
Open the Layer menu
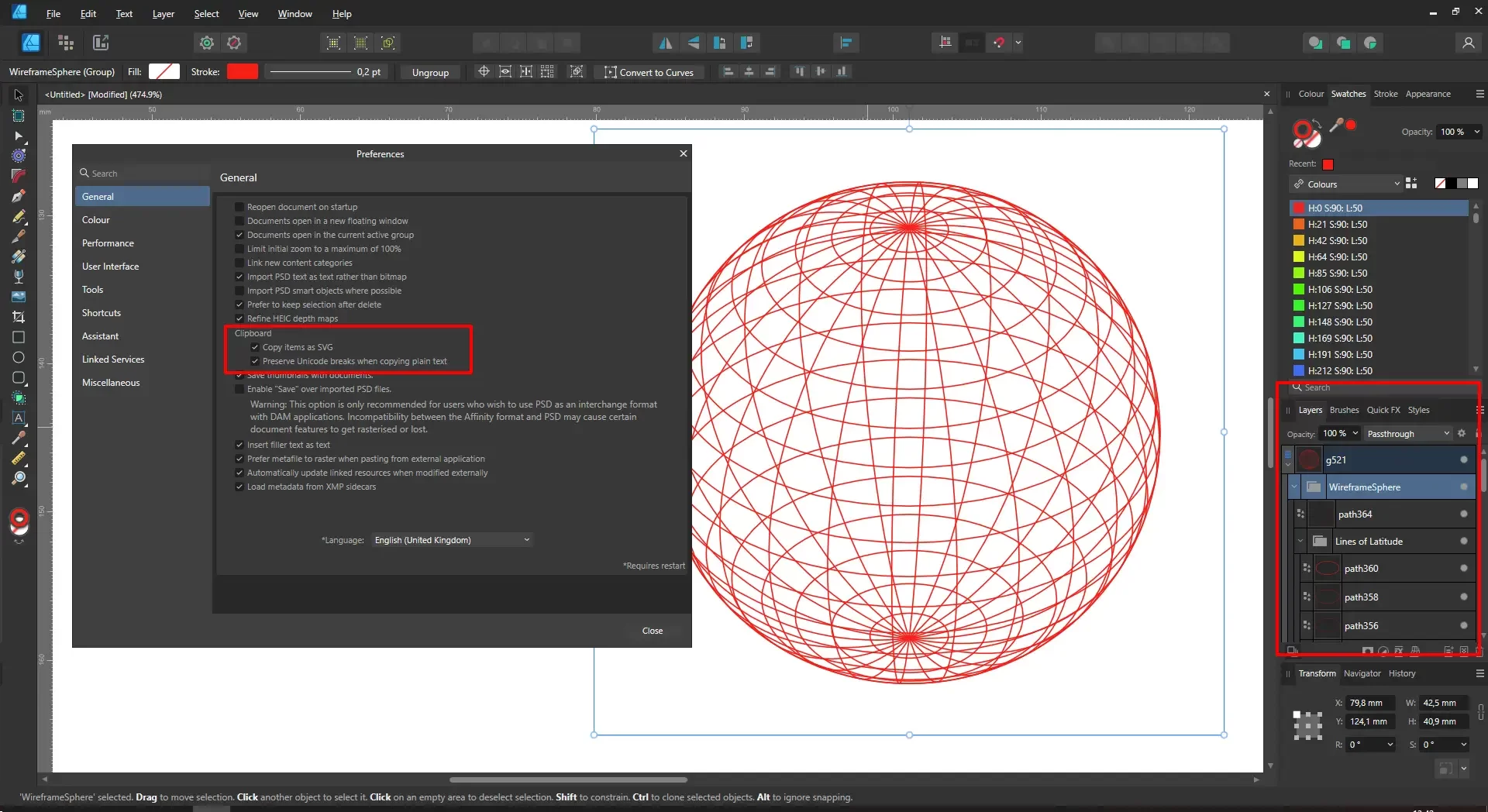(163, 13)
